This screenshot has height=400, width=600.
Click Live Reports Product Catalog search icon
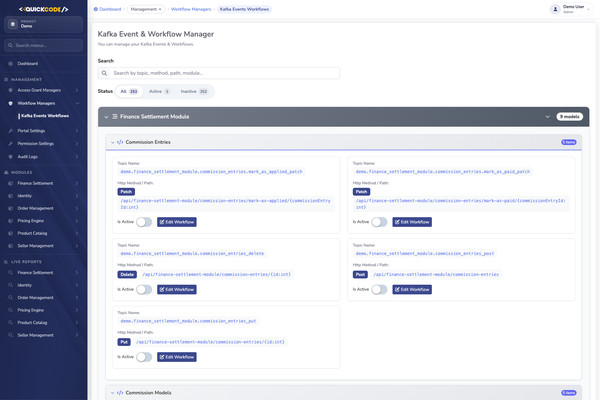point(10,323)
